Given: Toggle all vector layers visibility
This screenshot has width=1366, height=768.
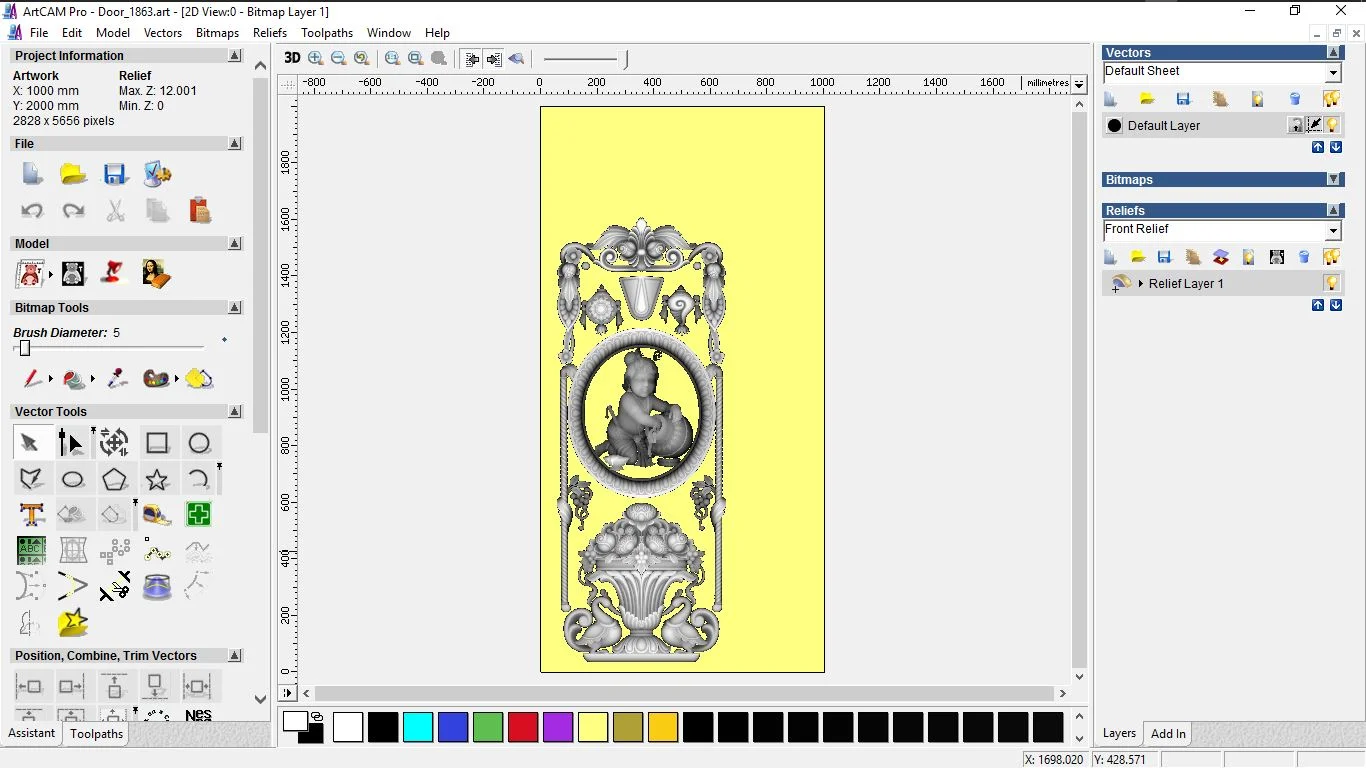Looking at the screenshot, I should point(1332,98).
